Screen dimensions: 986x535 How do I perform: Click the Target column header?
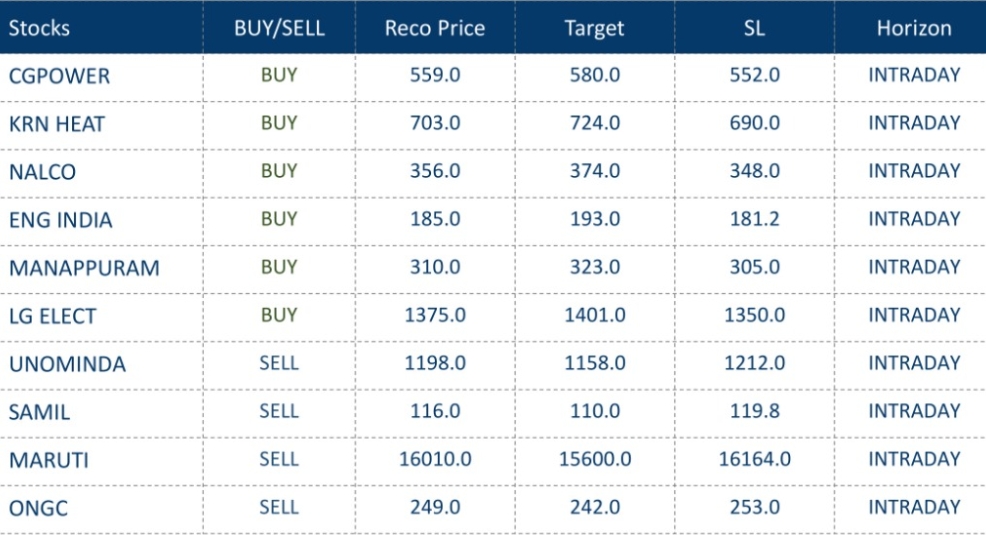click(594, 28)
